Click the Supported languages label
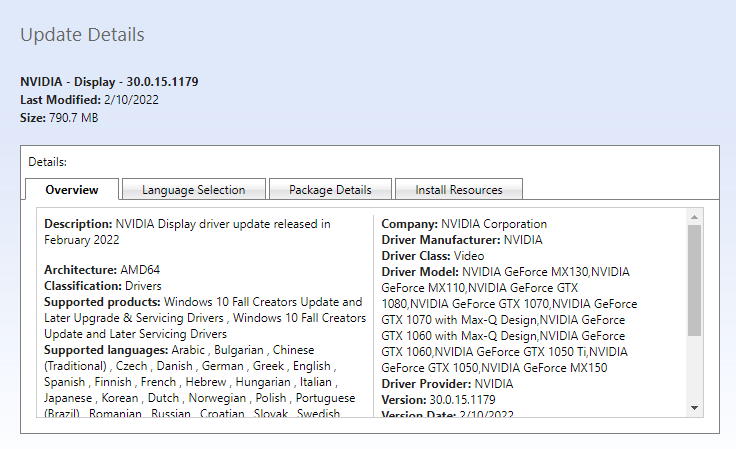Screen dimensions: 736x449 (x=106, y=350)
